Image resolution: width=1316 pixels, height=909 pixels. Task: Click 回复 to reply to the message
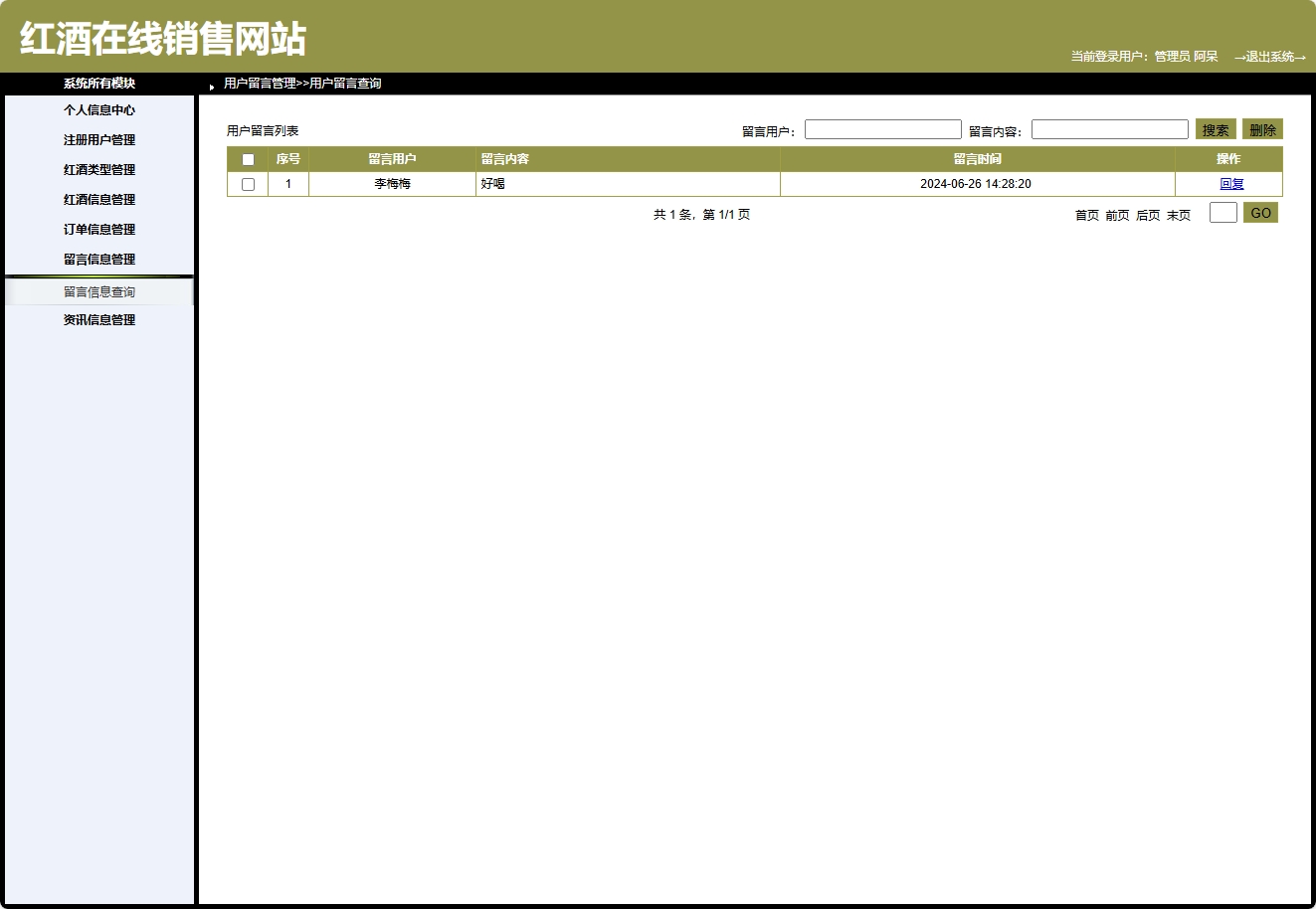click(1231, 183)
